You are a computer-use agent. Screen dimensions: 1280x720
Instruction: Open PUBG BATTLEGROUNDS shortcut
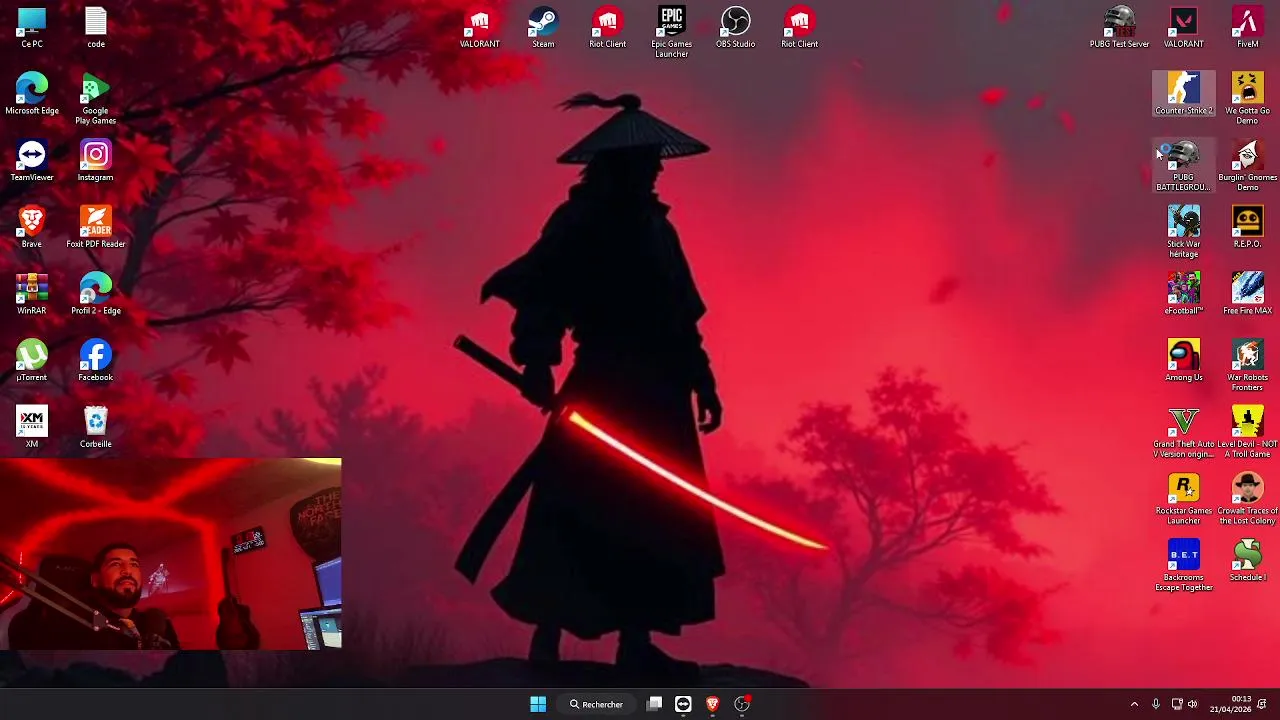(1184, 166)
